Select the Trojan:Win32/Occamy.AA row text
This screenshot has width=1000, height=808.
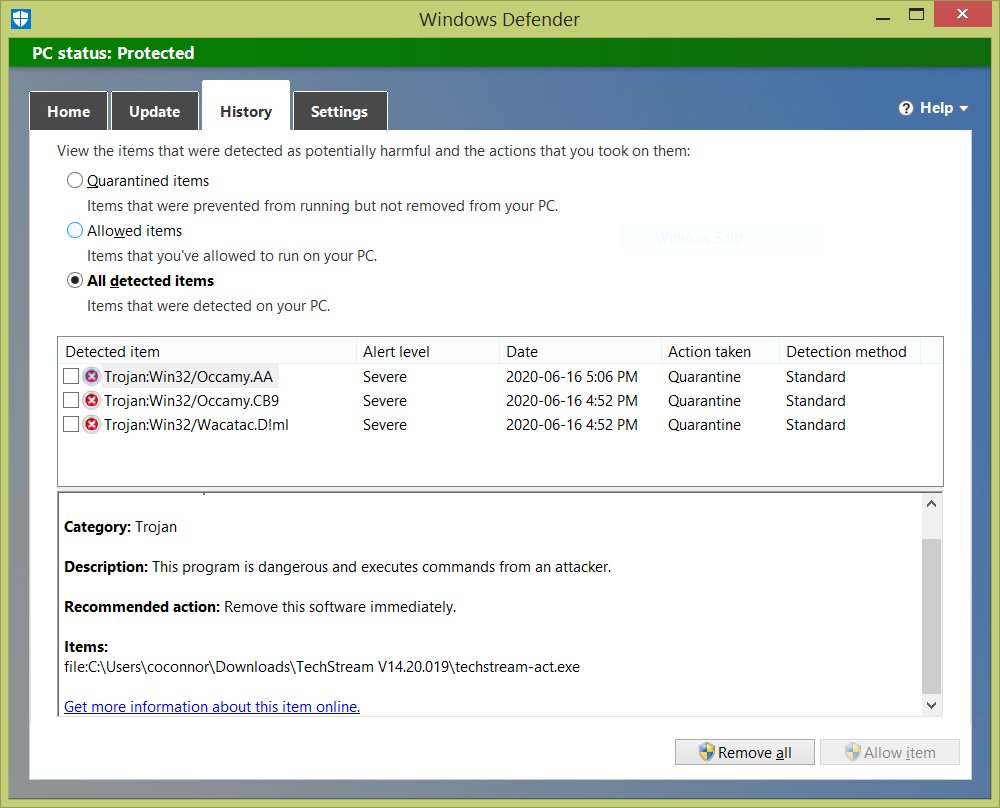click(x=189, y=376)
